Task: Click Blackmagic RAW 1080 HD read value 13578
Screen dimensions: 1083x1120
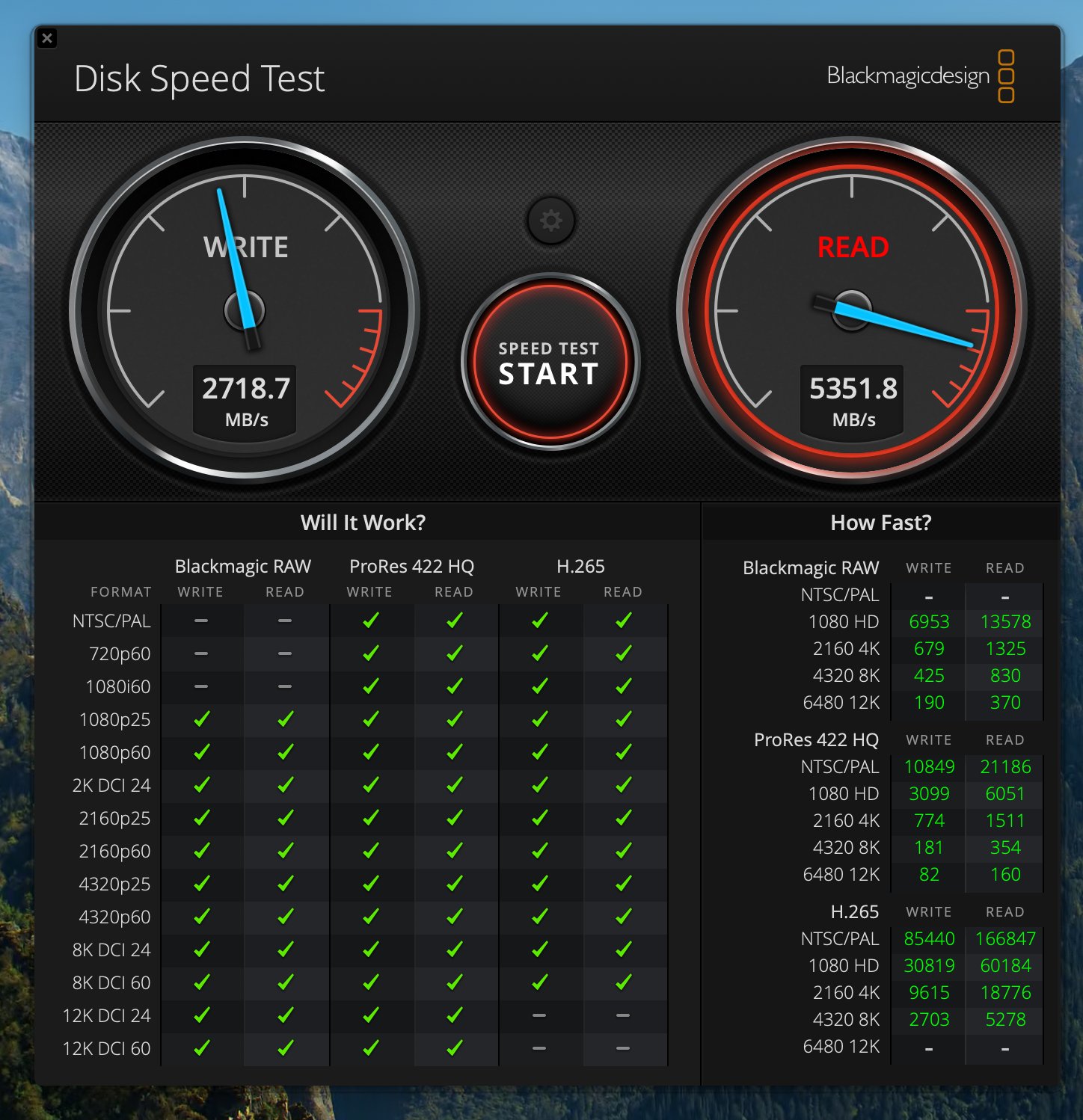Action: [1005, 622]
